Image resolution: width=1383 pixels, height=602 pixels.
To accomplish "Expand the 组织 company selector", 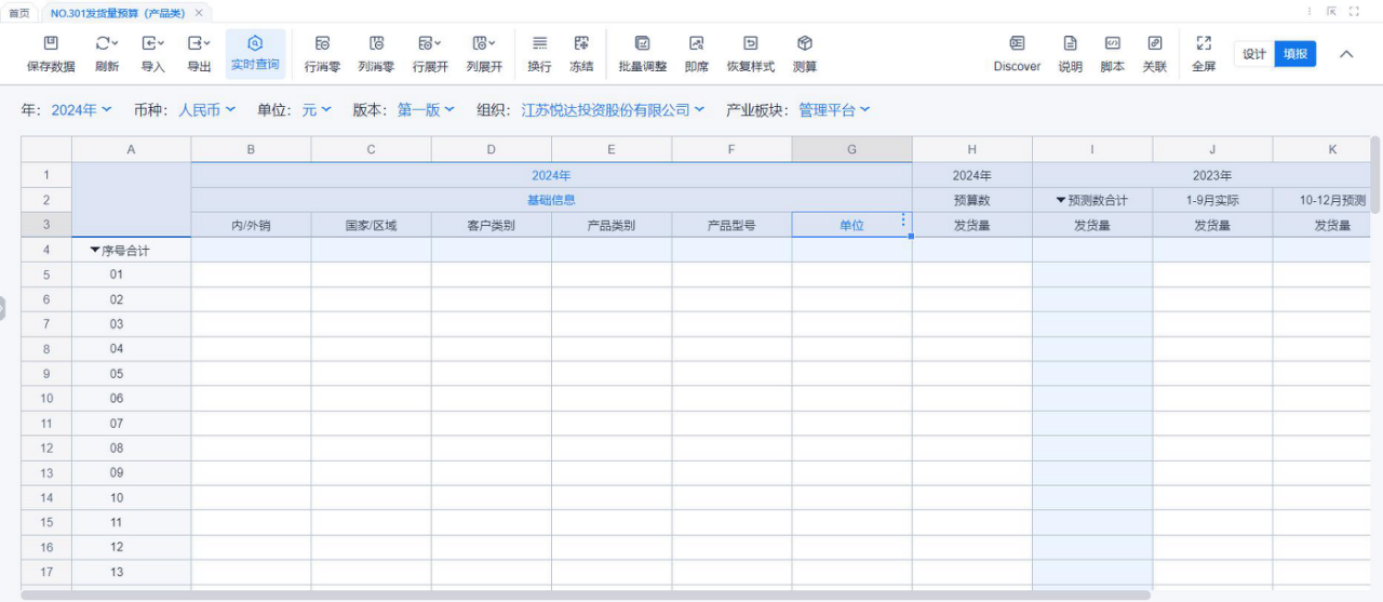I will pyautogui.click(x=612, y=110).
